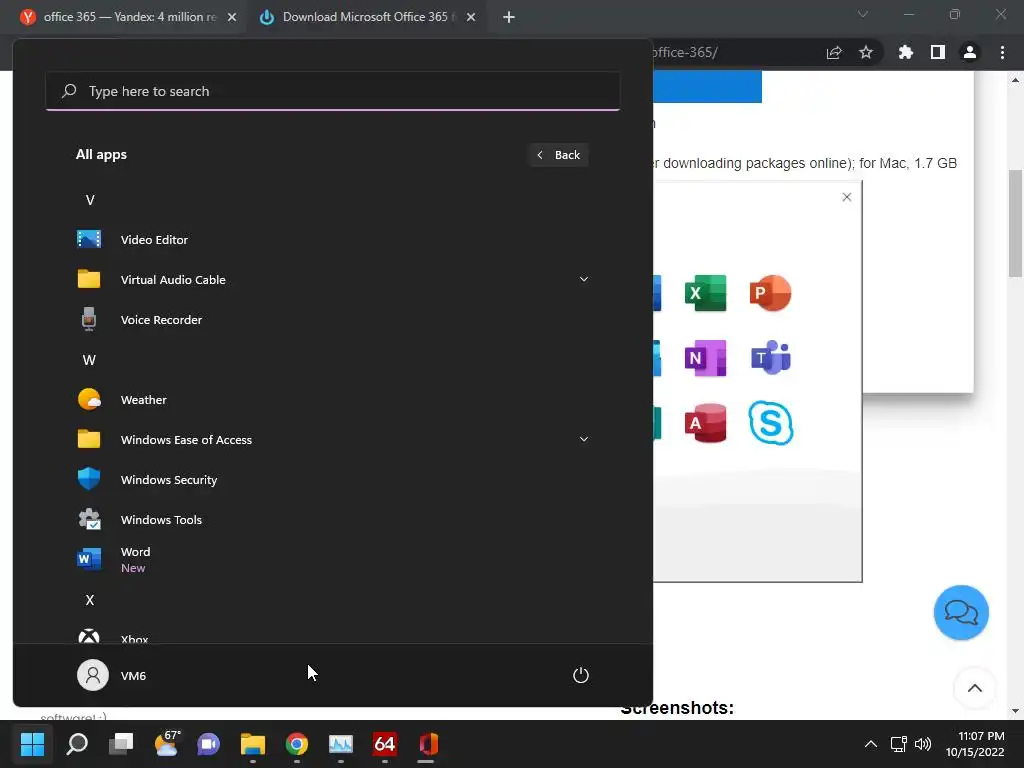Image resolution: width=1024 pixels, height=768 pixels.
Task: Open Windows Tools
Action: [332, 520]
